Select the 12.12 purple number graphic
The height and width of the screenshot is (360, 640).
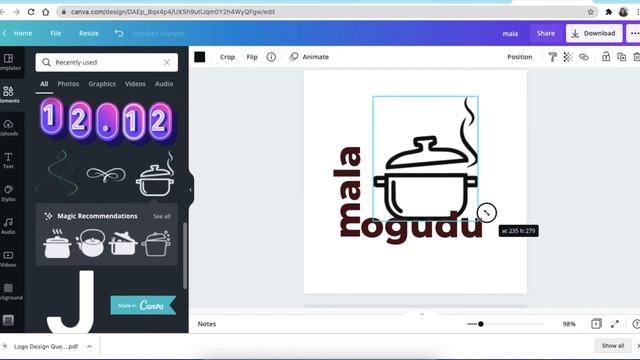pyautogui.click(x=106, y=120)
